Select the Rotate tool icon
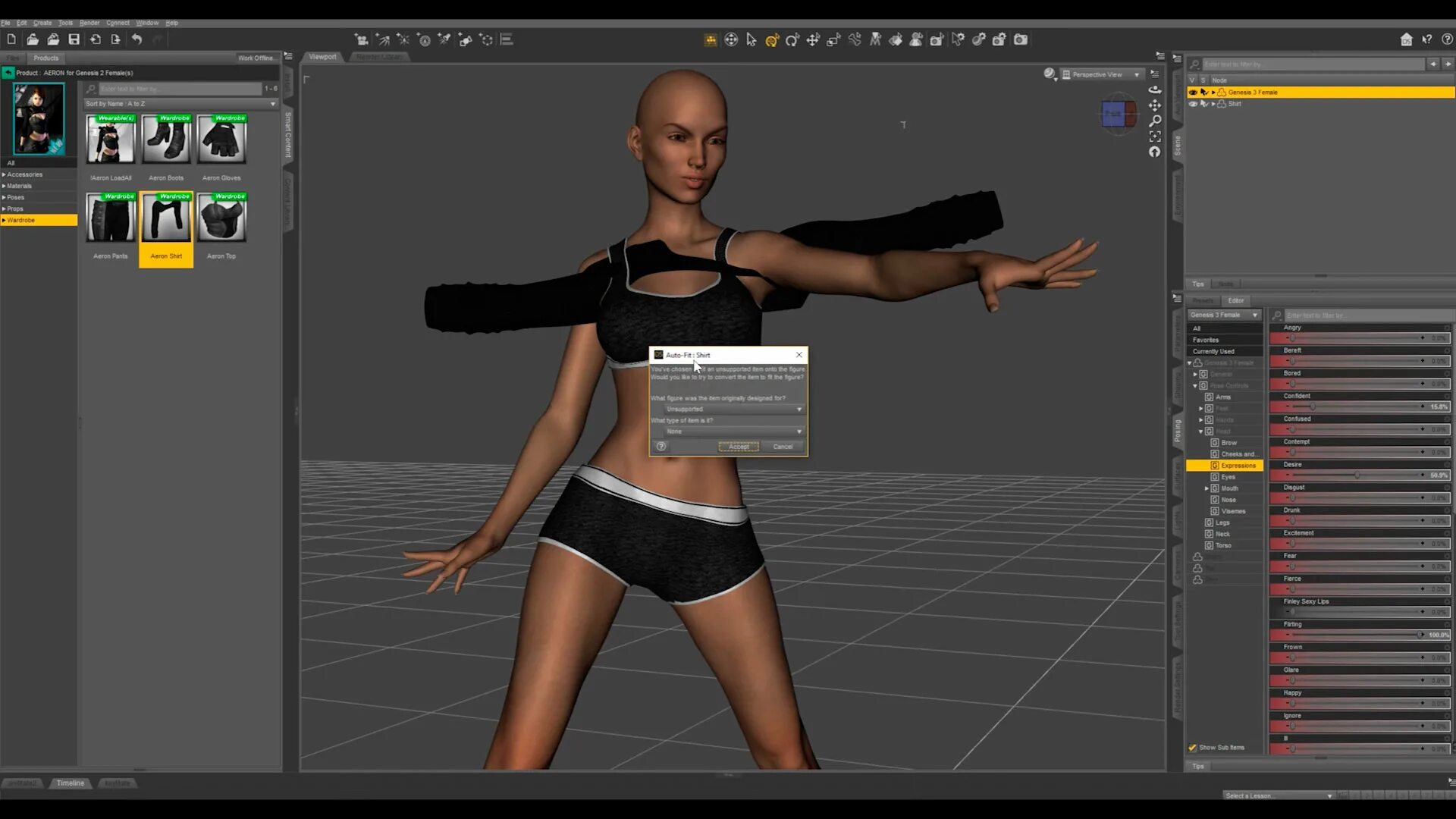1456x819 pixels. coord(792,39)
